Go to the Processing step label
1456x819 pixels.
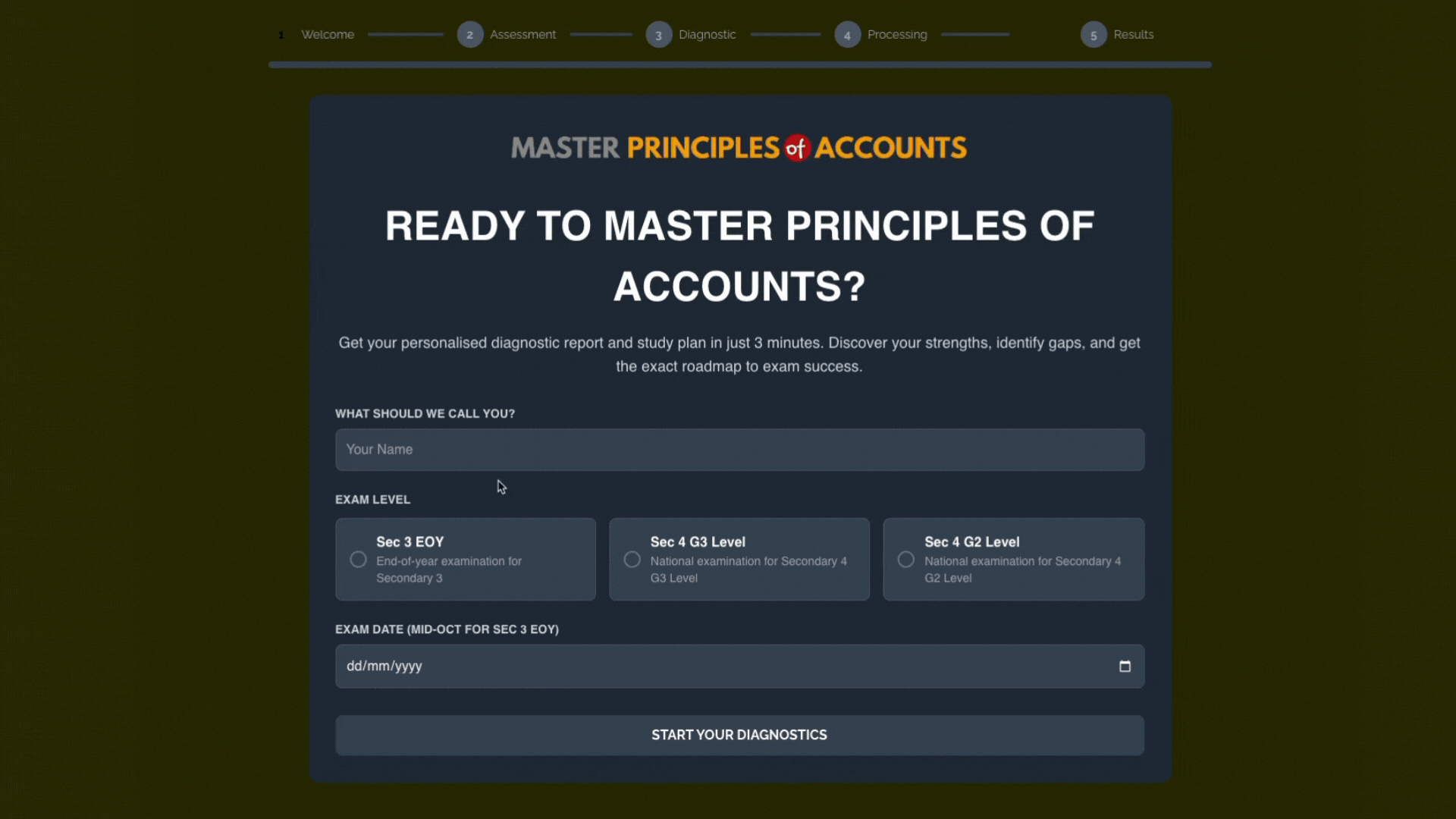click(x=897, y=35)
